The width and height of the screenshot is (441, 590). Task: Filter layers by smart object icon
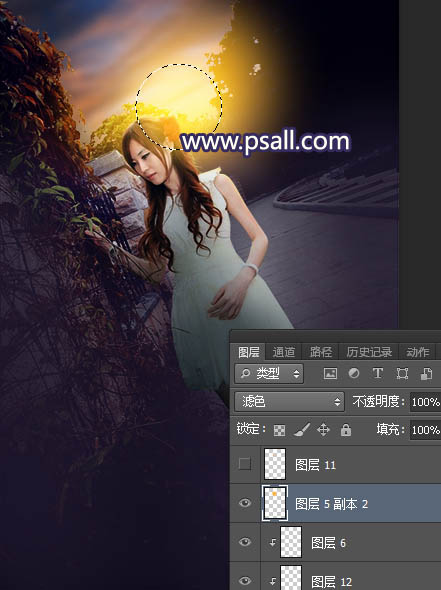(x=426, y=373)
